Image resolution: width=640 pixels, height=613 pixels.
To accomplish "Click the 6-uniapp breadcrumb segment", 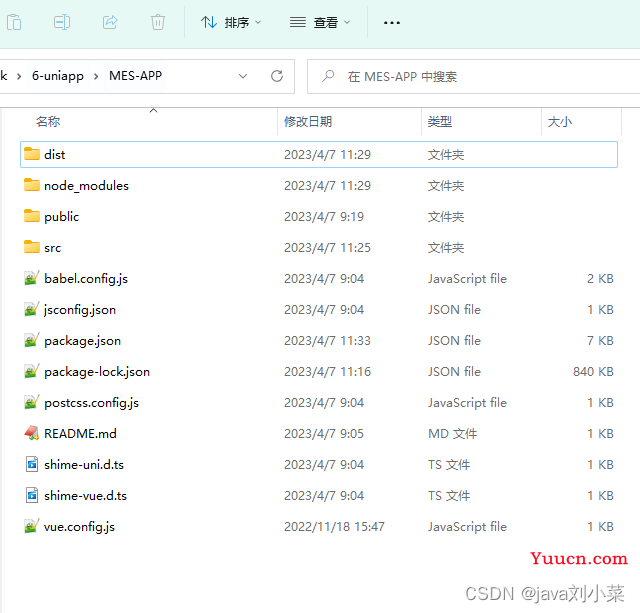I will point(58,76).
